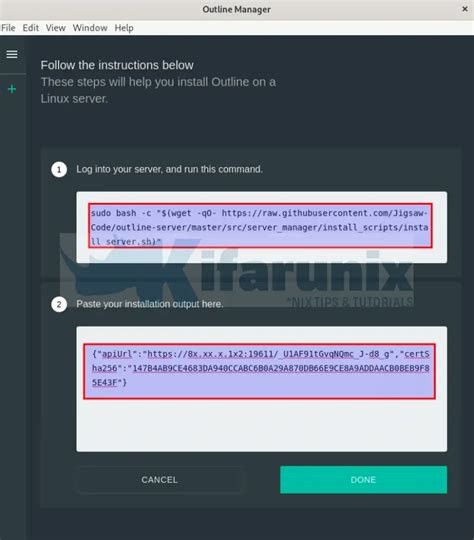Open the View menu
The image size is (474, 540).
[55, 28]
